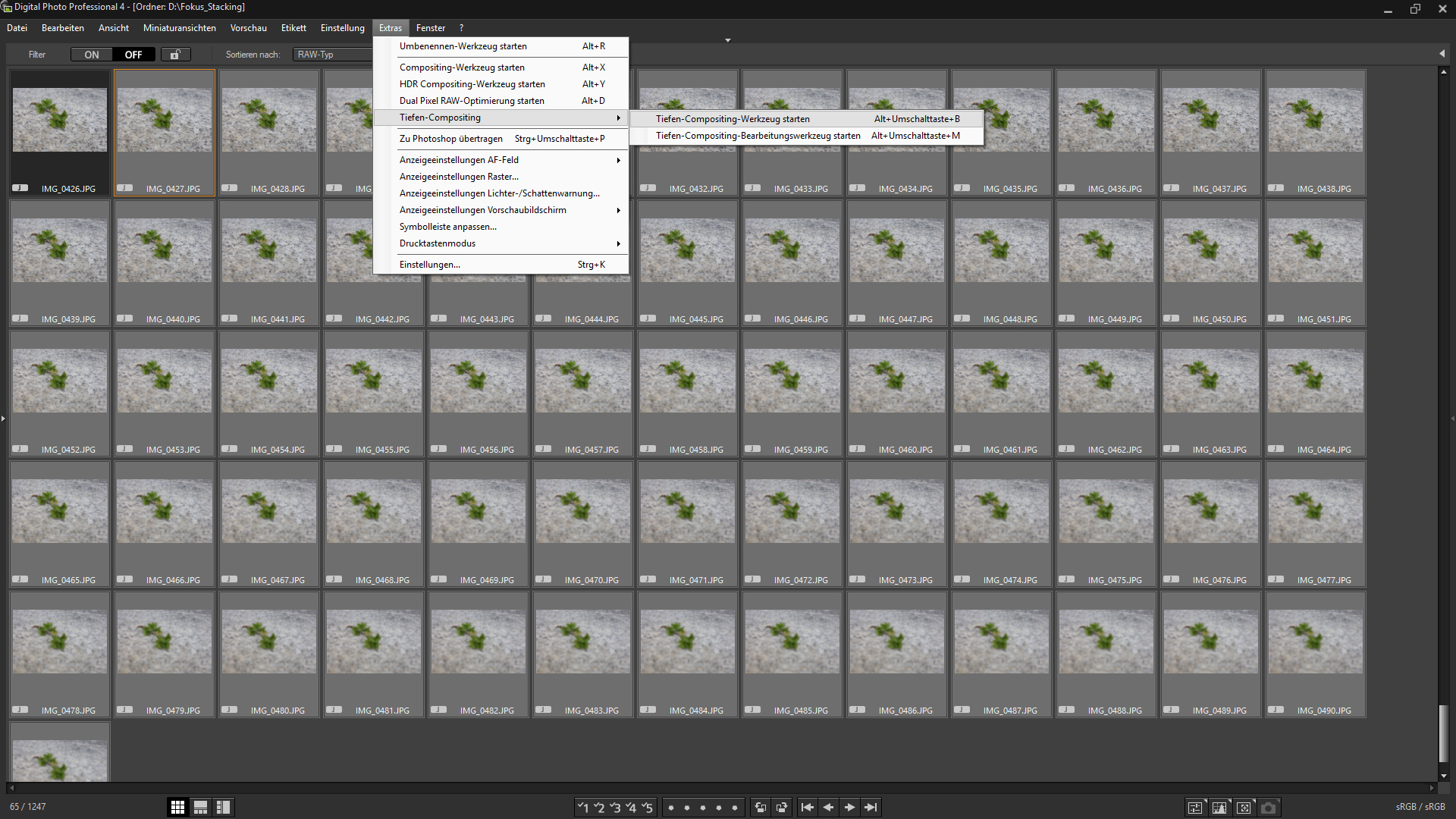Toggle the filter lock button
Viewport: 1456px width, 819px height.
pos(175,55)
